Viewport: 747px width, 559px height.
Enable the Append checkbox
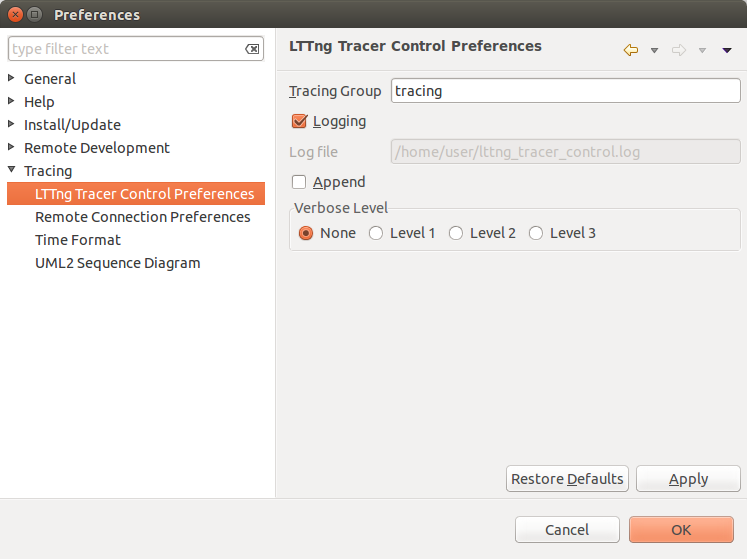coord(299,182)
